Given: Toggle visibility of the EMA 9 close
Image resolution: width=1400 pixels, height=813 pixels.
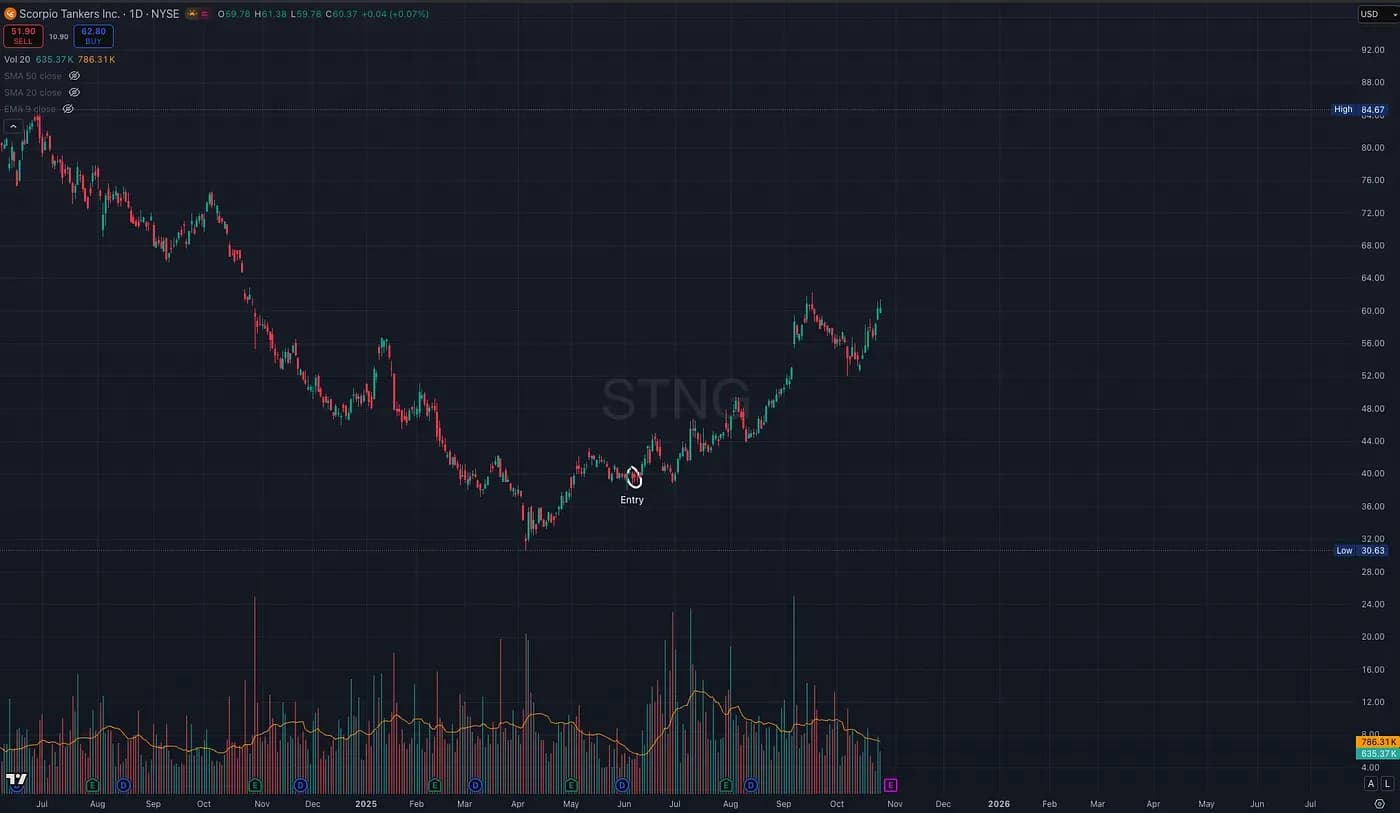Looking at the screenshot, I should tap(68, 108).
